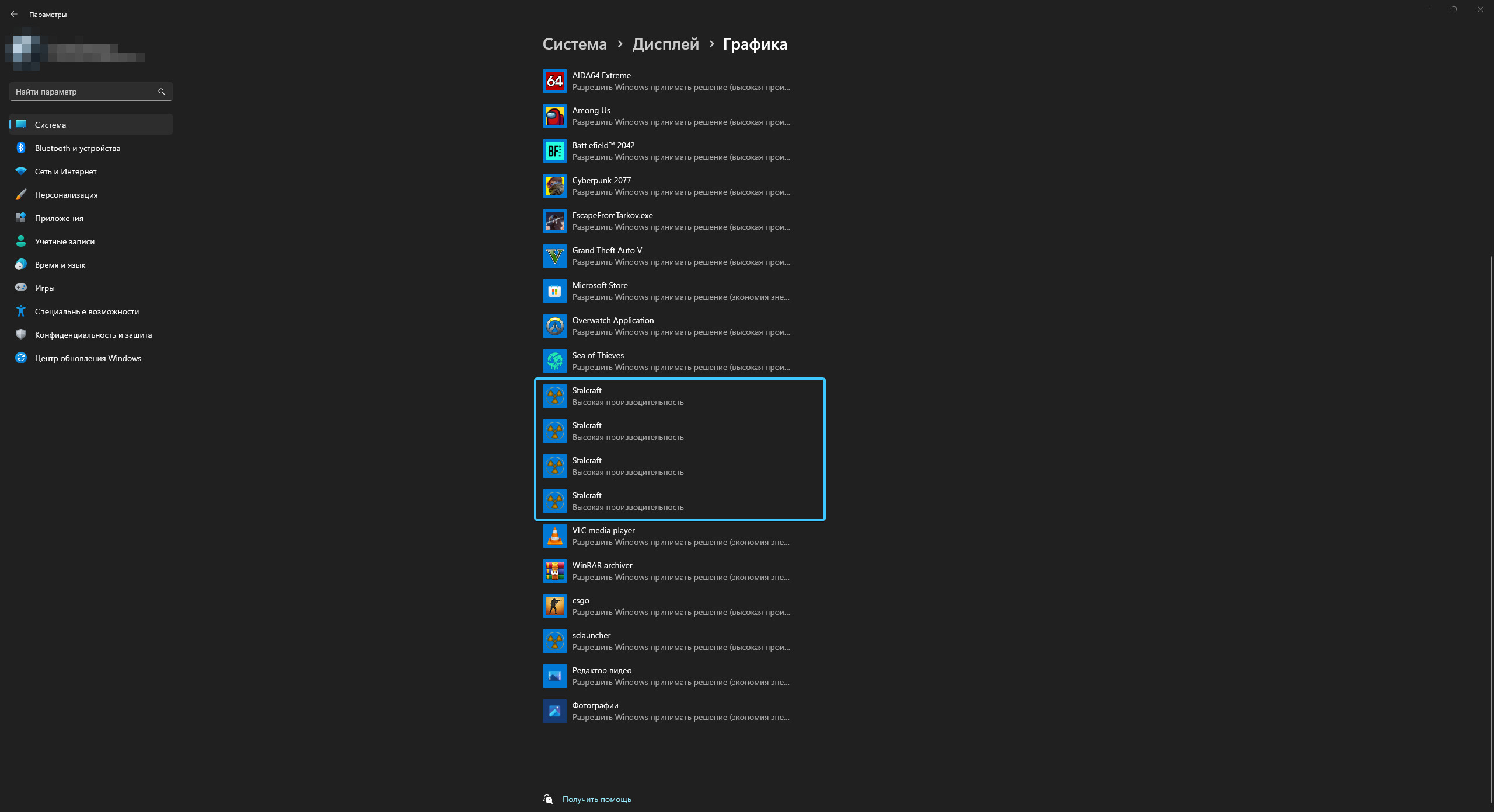Select the VLC media player cone icon
This screenshot has height=812, width=1494.
pos(554,536)
